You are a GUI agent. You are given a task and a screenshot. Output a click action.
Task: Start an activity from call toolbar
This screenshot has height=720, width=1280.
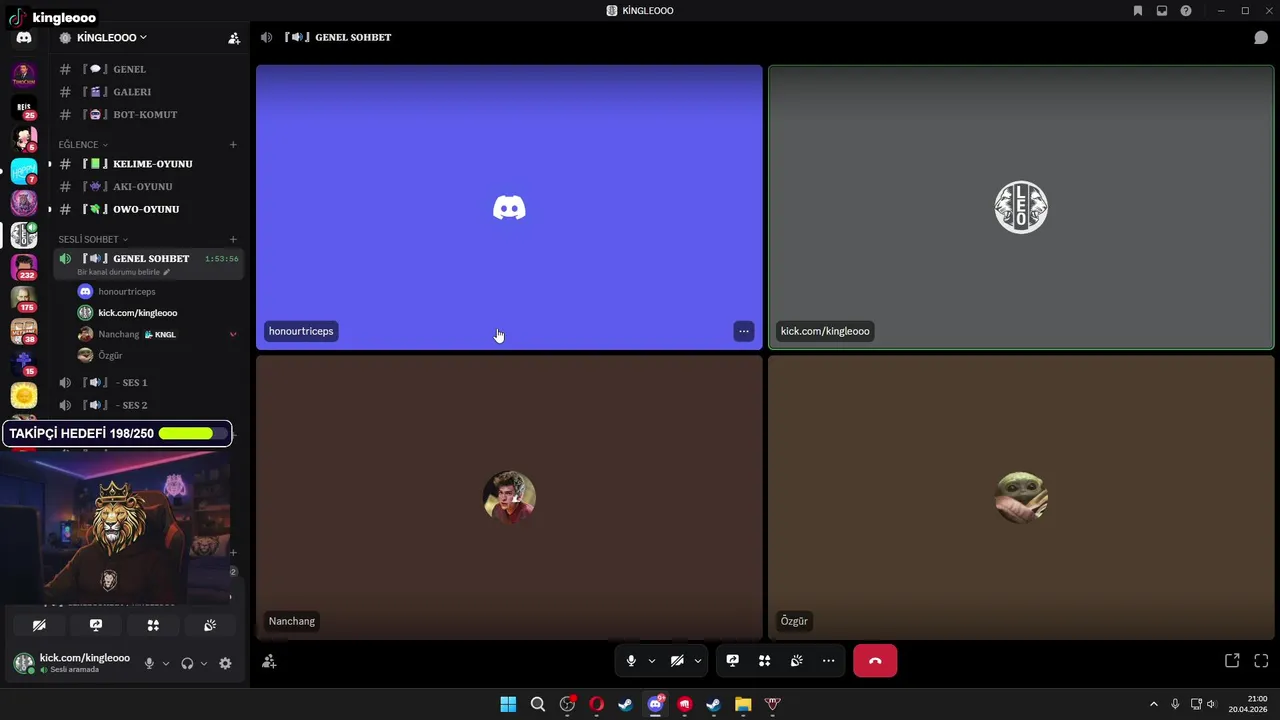click(764, 661)
